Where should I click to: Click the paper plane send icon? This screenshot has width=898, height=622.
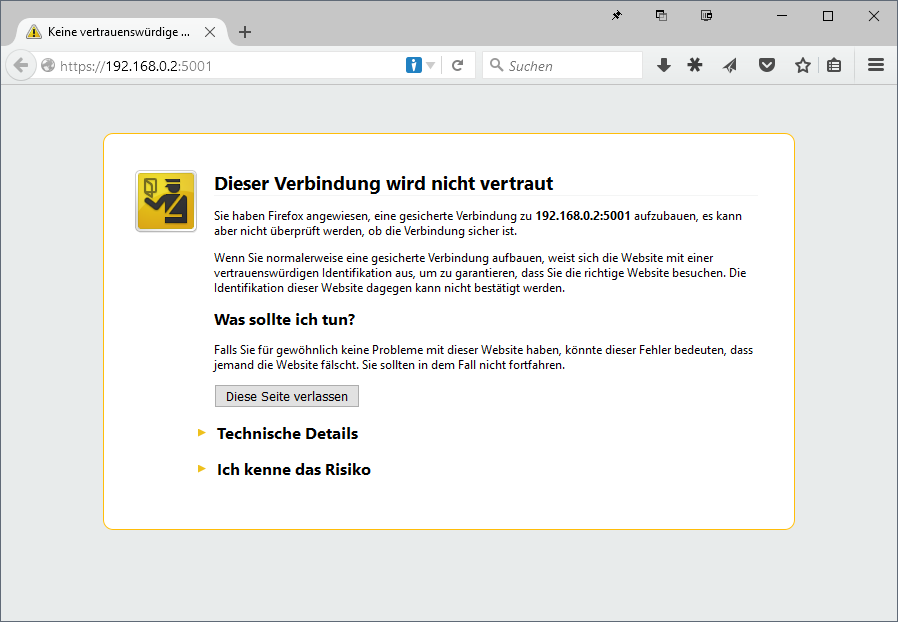[x=730, y=66]
